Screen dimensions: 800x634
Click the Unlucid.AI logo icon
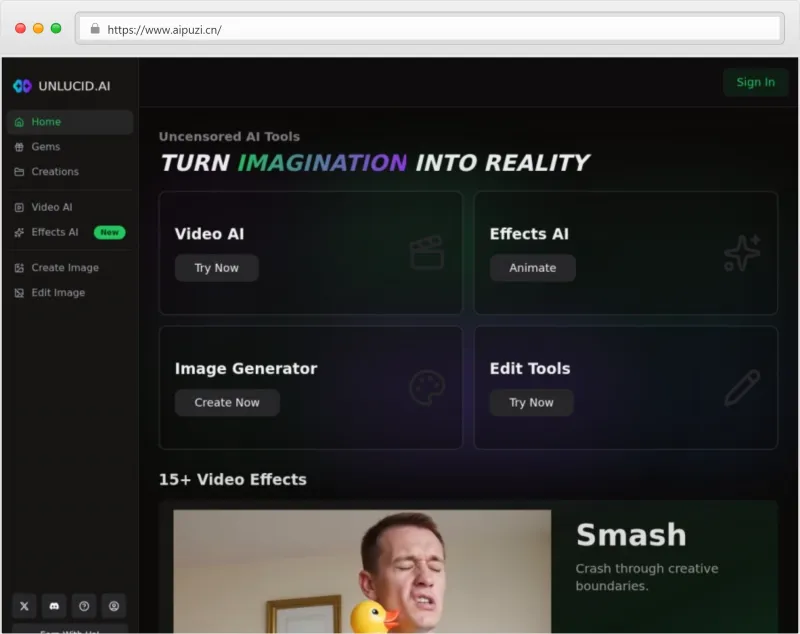22,86
